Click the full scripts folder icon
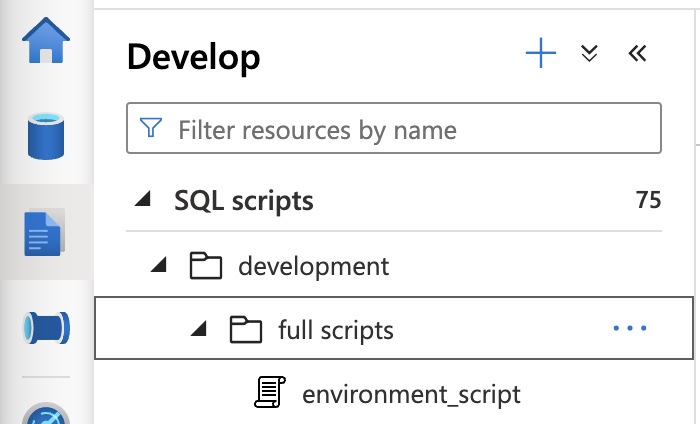Image resolution: width=700 pixels, height=424 pixels. pyautogui.click(x=244, y=329)
